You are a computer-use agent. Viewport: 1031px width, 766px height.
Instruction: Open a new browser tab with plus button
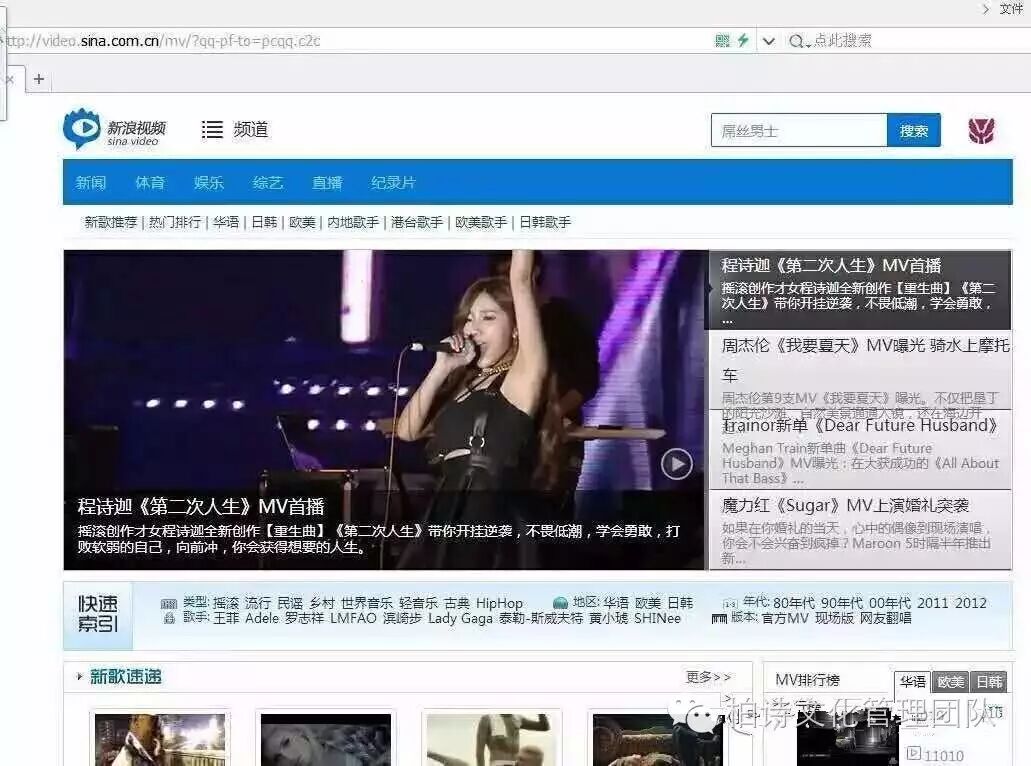coord(39,79)
